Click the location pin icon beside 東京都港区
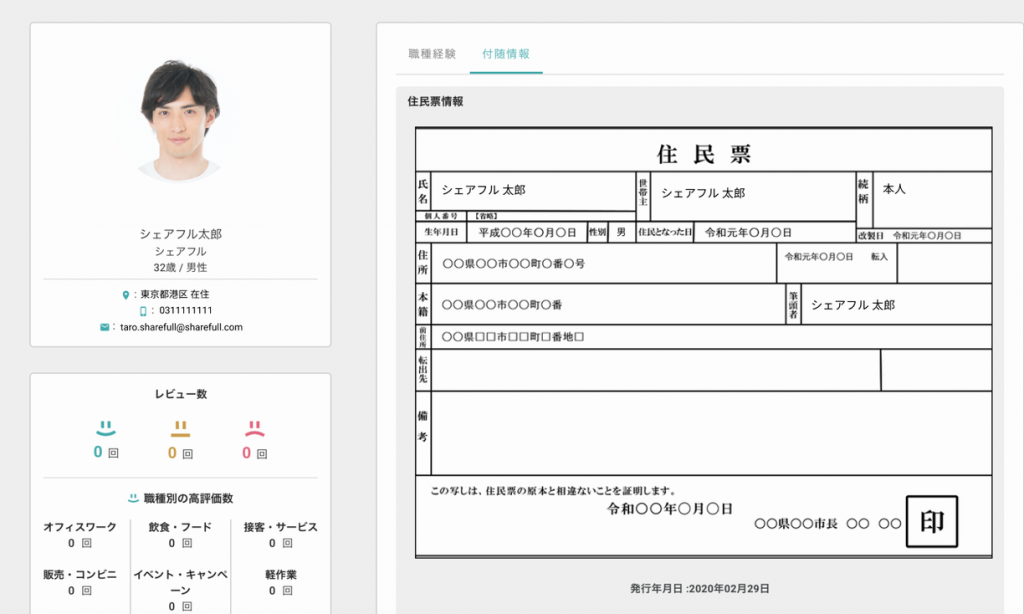Viewport: 1024px width, 614px height. (x=125, y=295)
